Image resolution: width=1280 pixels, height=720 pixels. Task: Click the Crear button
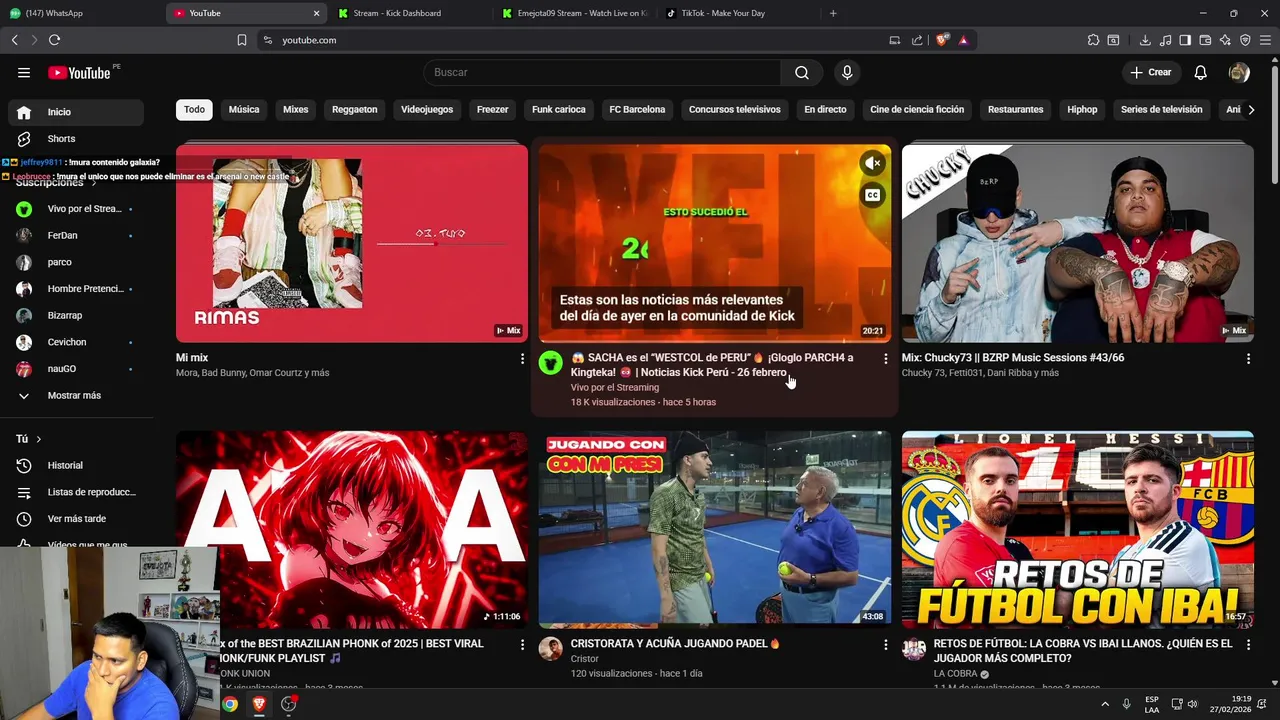(x=1150, y=72)
